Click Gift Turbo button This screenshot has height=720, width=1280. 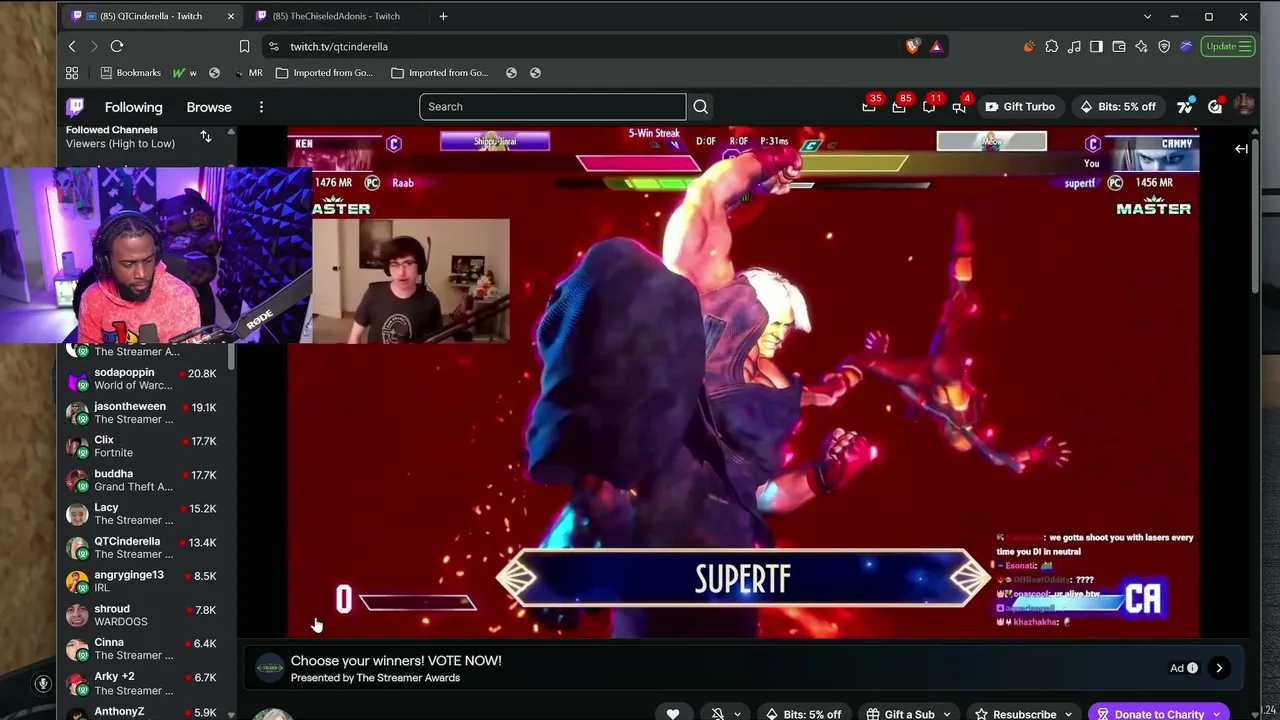click(x=1019, y=107)
